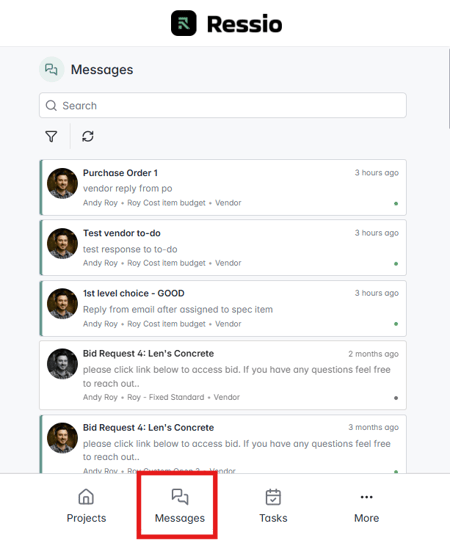Open the Purchase Order 1 message
The image size is (450, 540).
[x=223, y=187]
